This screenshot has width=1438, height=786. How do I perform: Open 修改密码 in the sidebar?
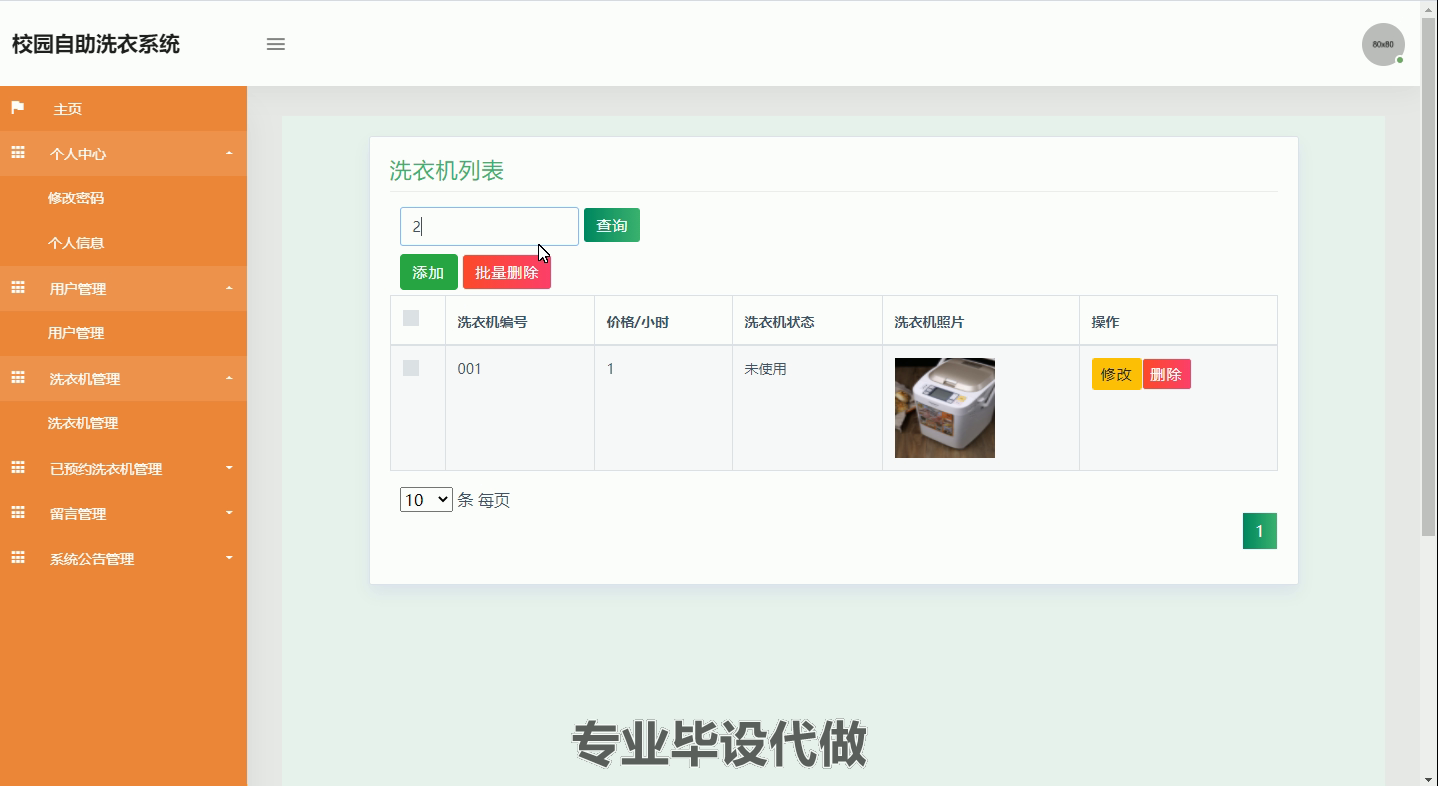pos(76,198)
